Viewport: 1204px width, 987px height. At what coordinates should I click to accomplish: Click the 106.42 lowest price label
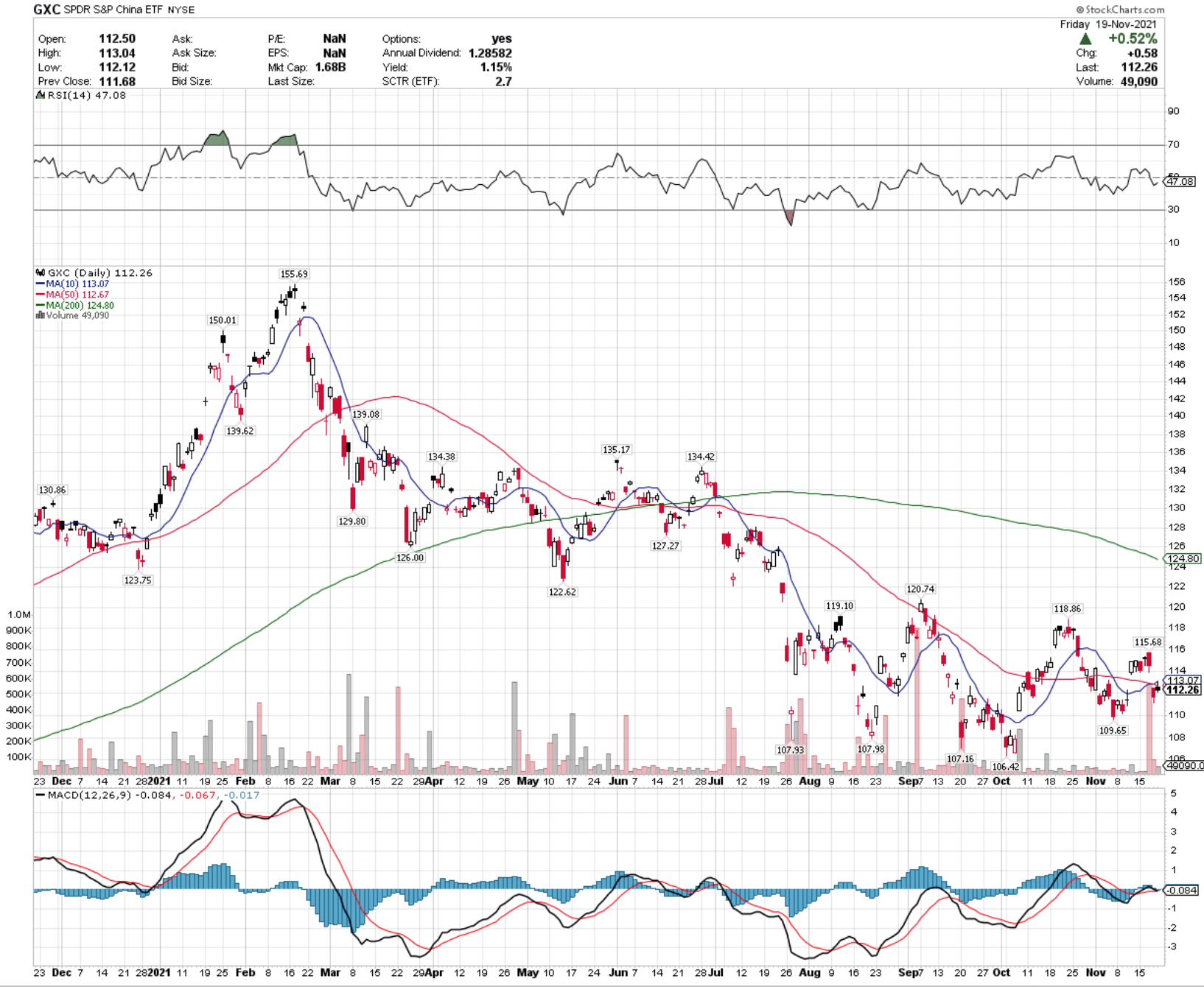coord(1006,767)
